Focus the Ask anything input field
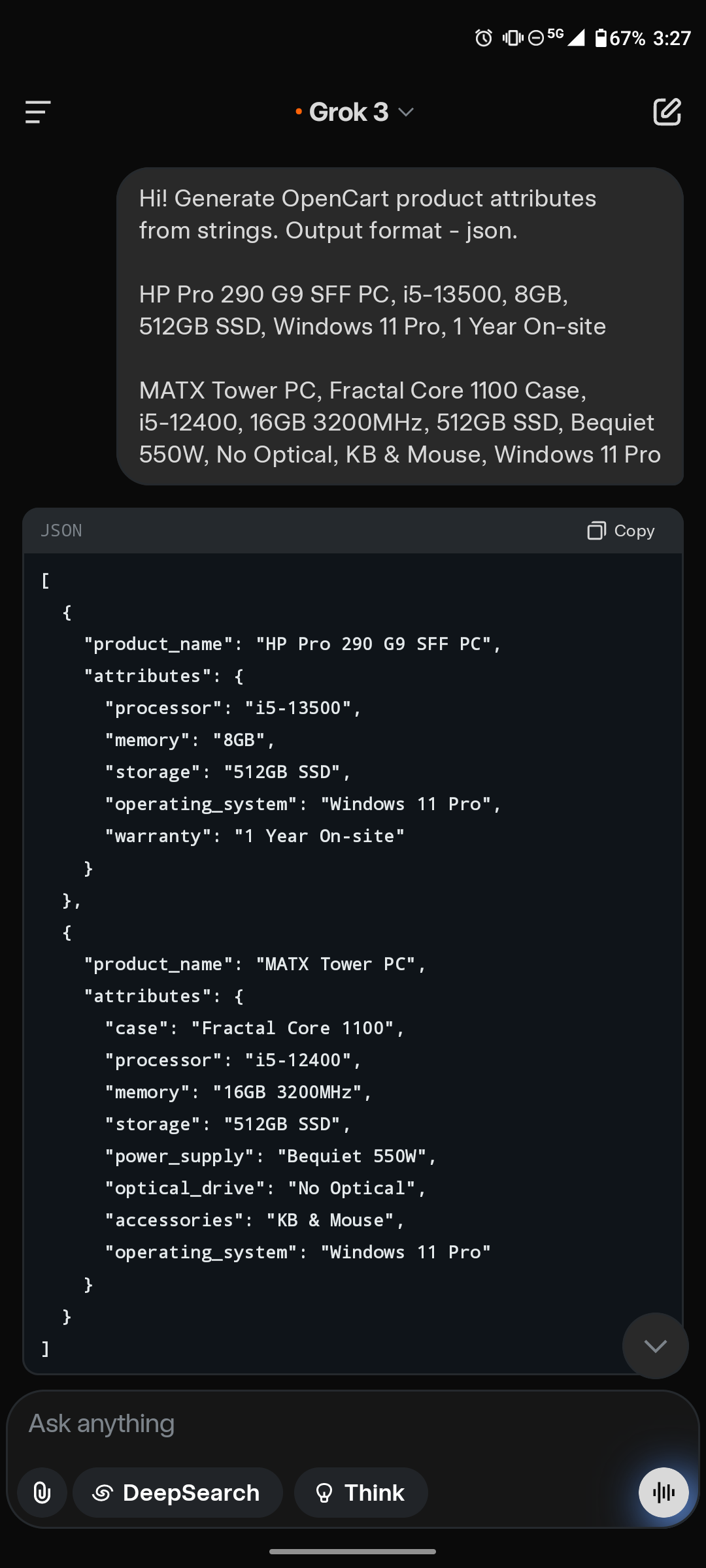This screenshot has height=1568, width=706. (x=353, y=1424)
